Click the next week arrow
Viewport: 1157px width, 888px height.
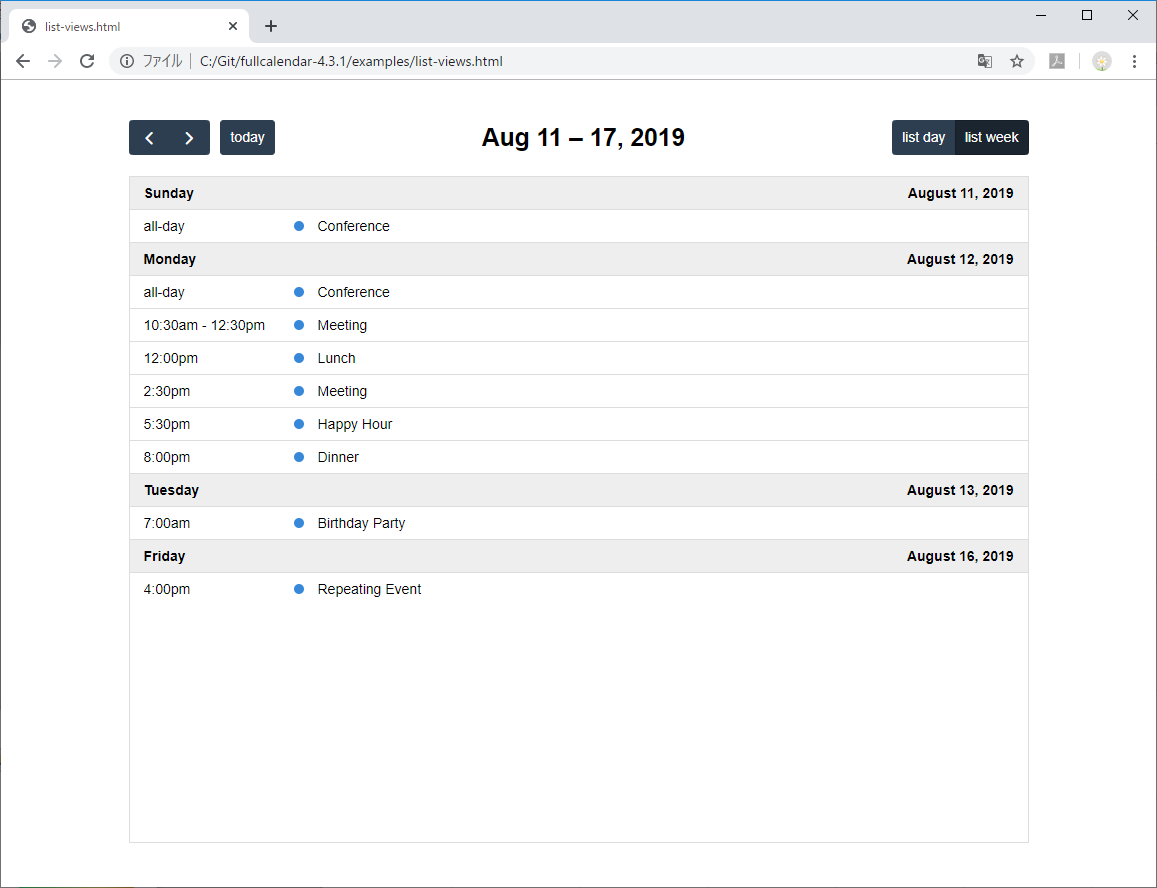[x=189, y=137]
